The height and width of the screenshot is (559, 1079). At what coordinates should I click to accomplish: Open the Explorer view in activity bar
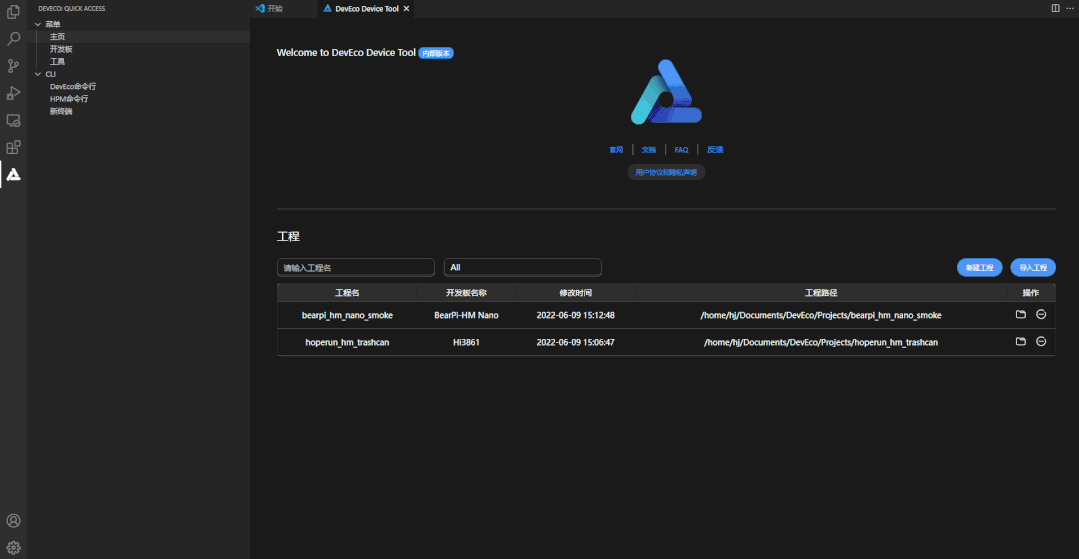pos(13,12)
